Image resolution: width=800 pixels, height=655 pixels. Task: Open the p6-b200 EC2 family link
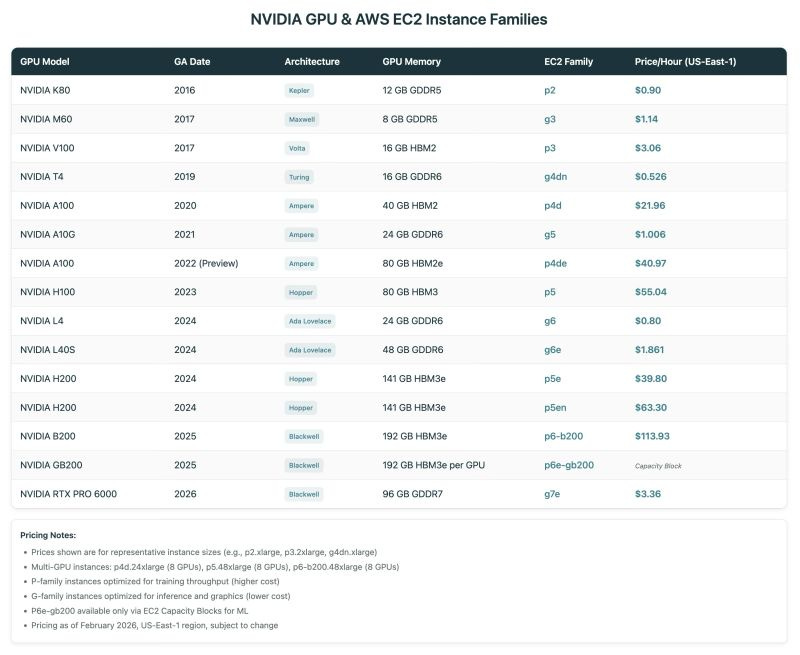click(x=563, y=436)
